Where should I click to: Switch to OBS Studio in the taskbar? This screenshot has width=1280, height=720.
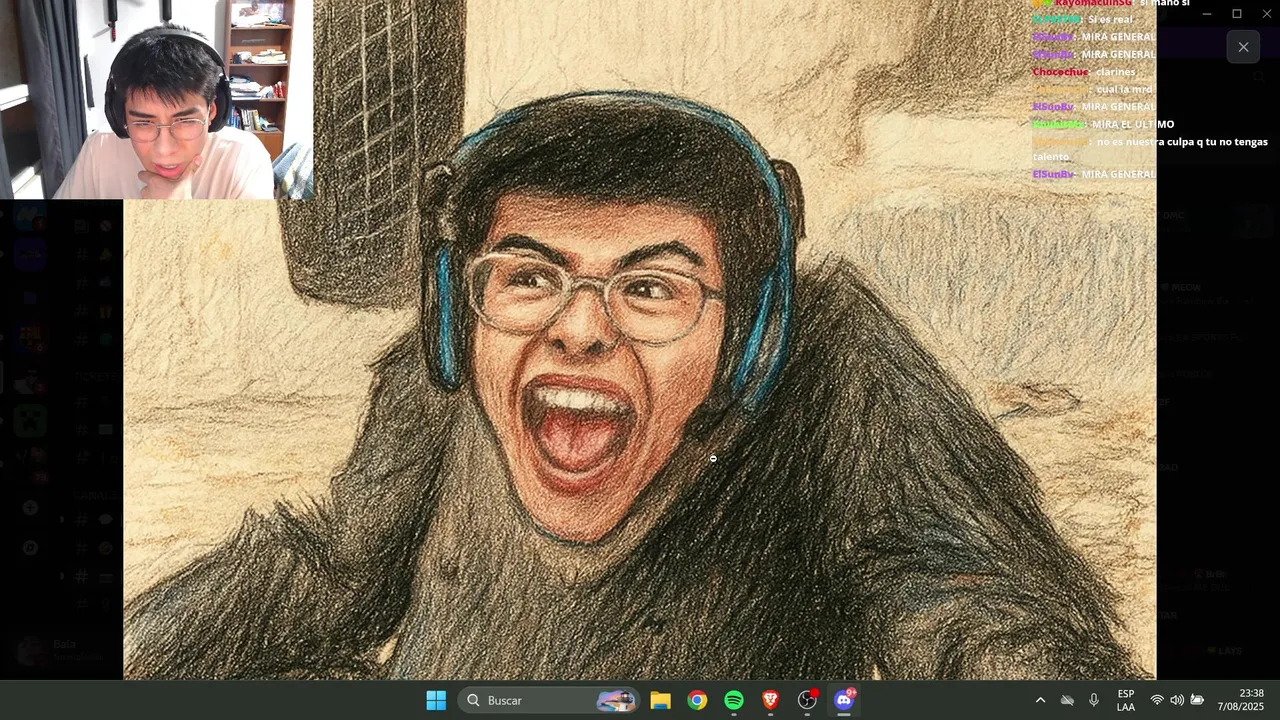tap(807, 700)
